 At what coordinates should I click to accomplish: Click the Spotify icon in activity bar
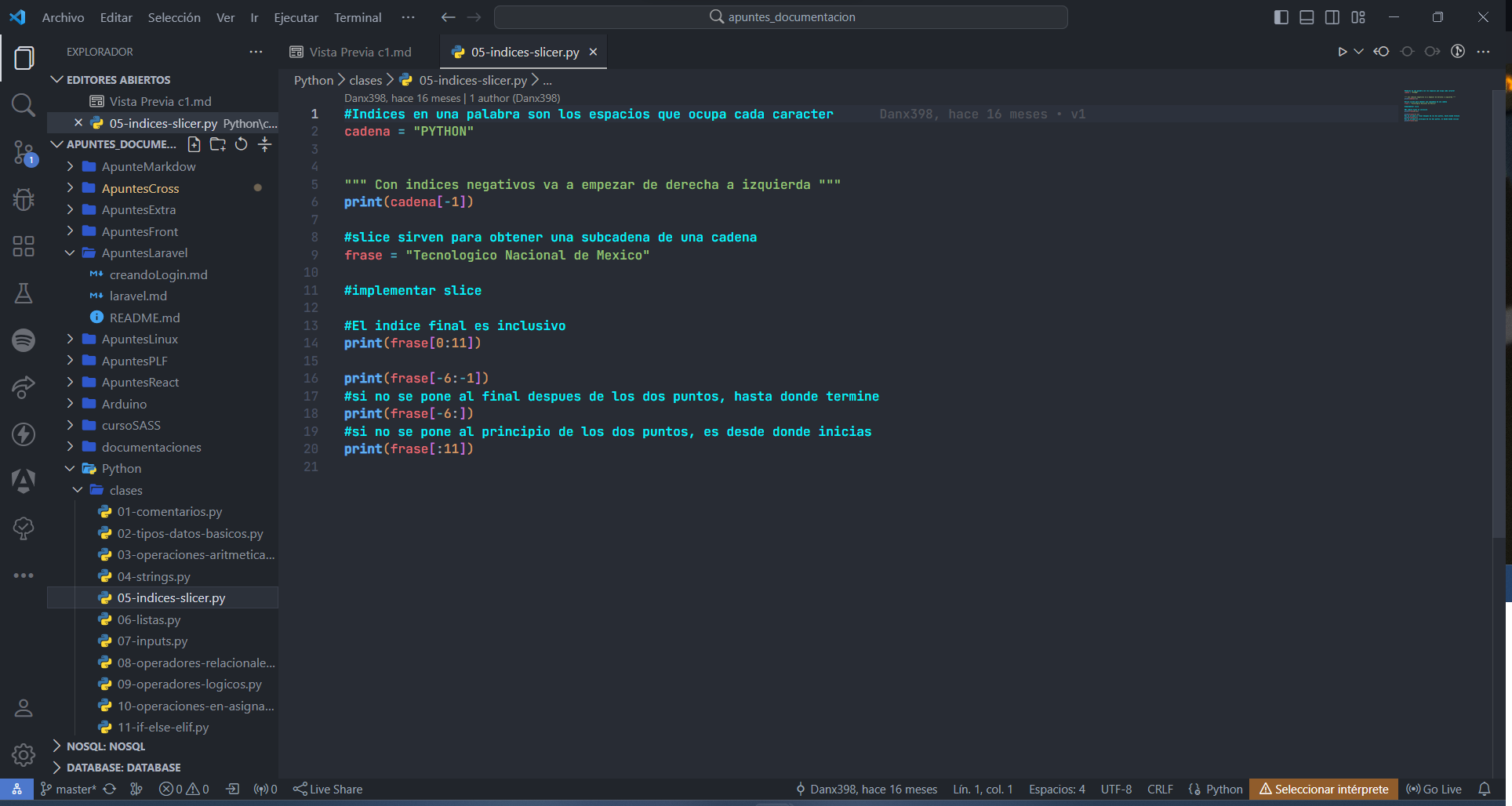24,340
